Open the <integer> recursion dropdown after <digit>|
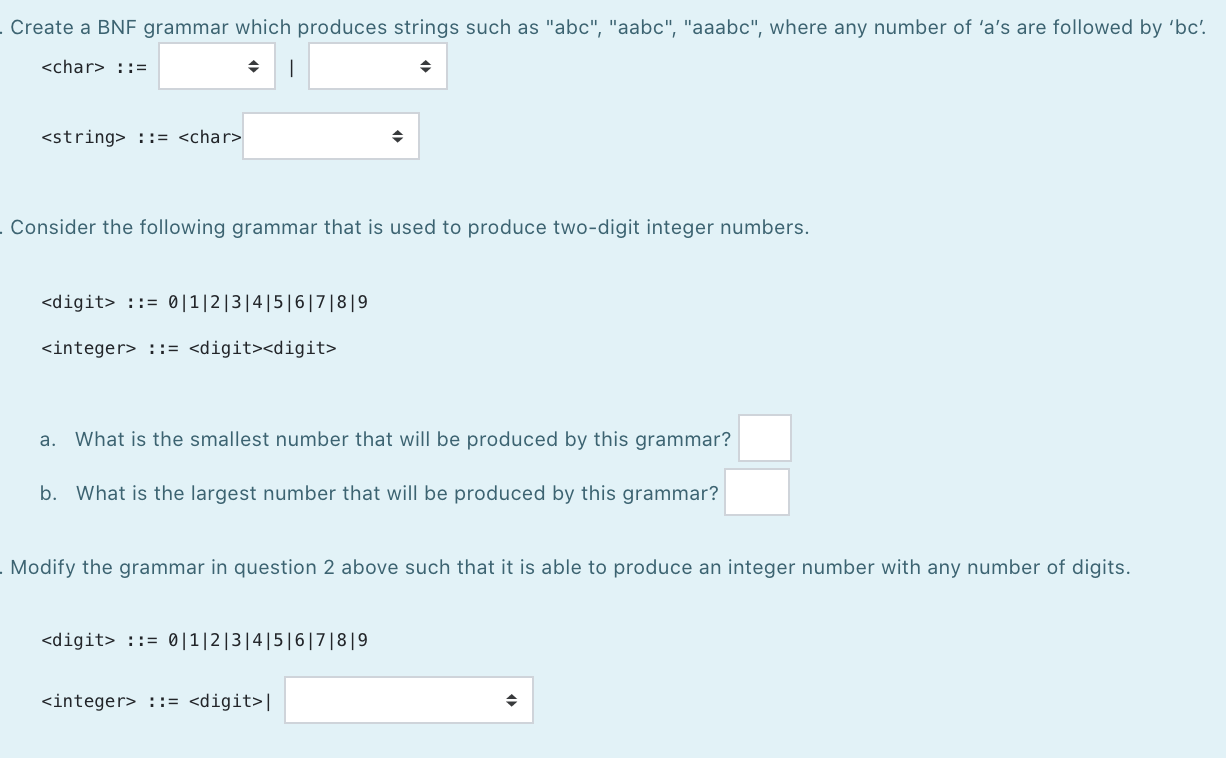The width and height of the screenshot is (1226, 758). [409, 700]
